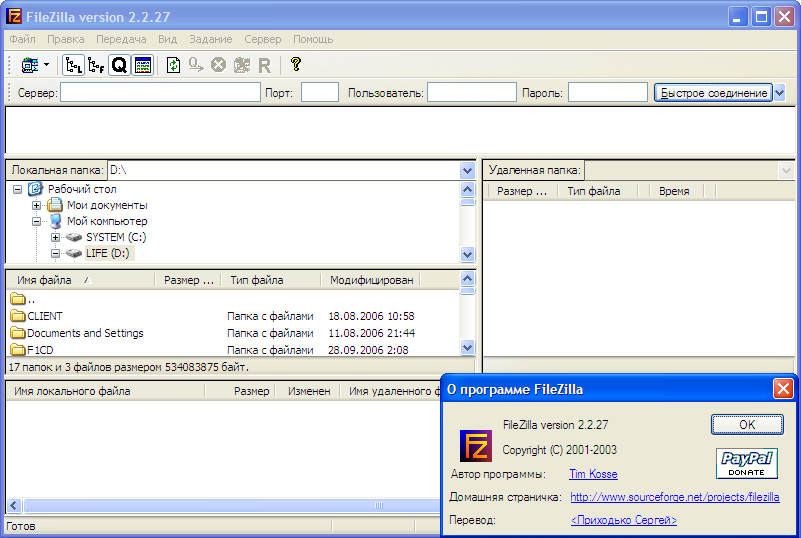Focus the Пользователь input field
The image size is (801, 538).
[x=472, y=92]
